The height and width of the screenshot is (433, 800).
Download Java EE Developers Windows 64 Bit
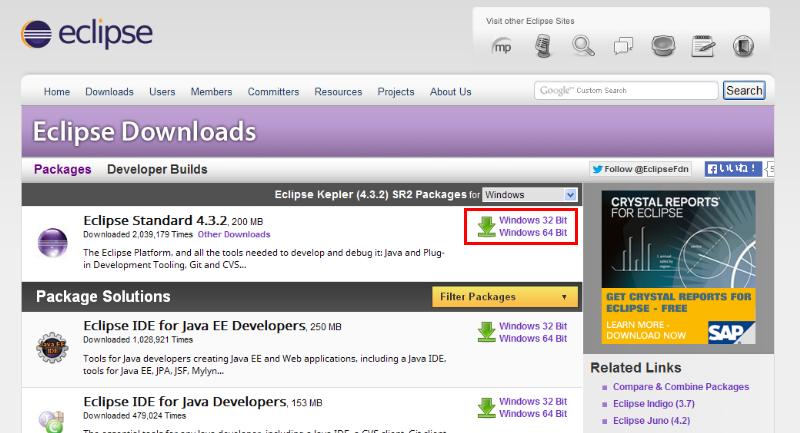[533, 339]
